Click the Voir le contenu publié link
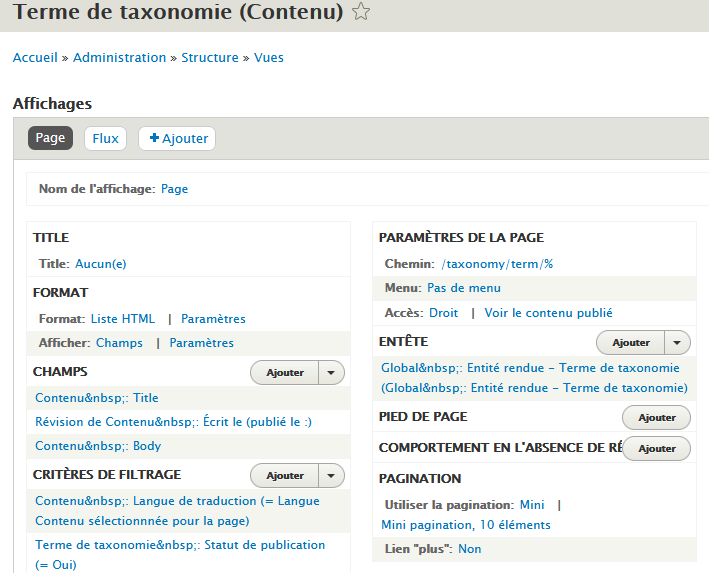 [x=548, y=313]
